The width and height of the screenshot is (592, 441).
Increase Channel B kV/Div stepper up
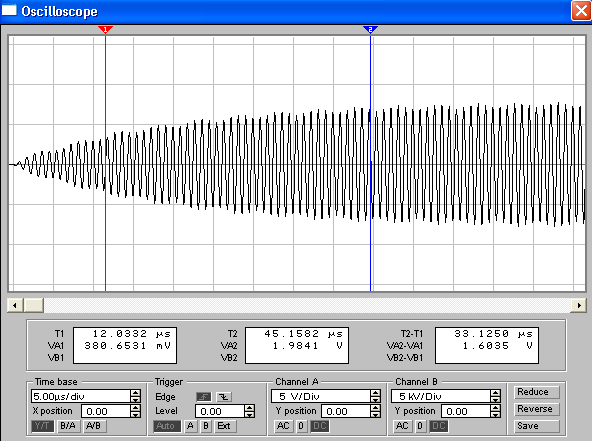[x=495, y=393]
